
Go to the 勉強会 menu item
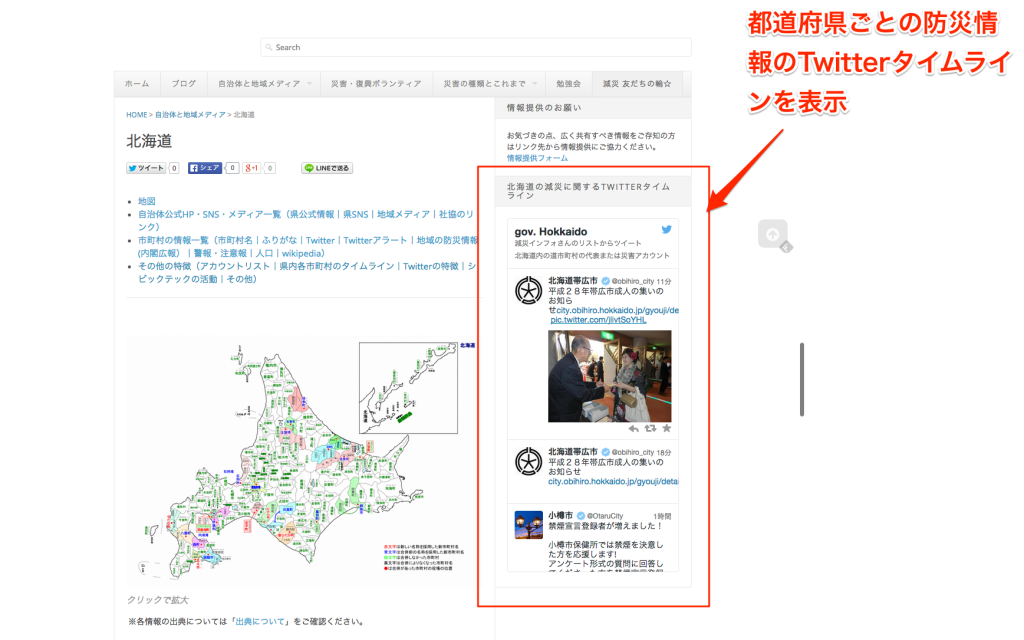click(x=568, y=84)
